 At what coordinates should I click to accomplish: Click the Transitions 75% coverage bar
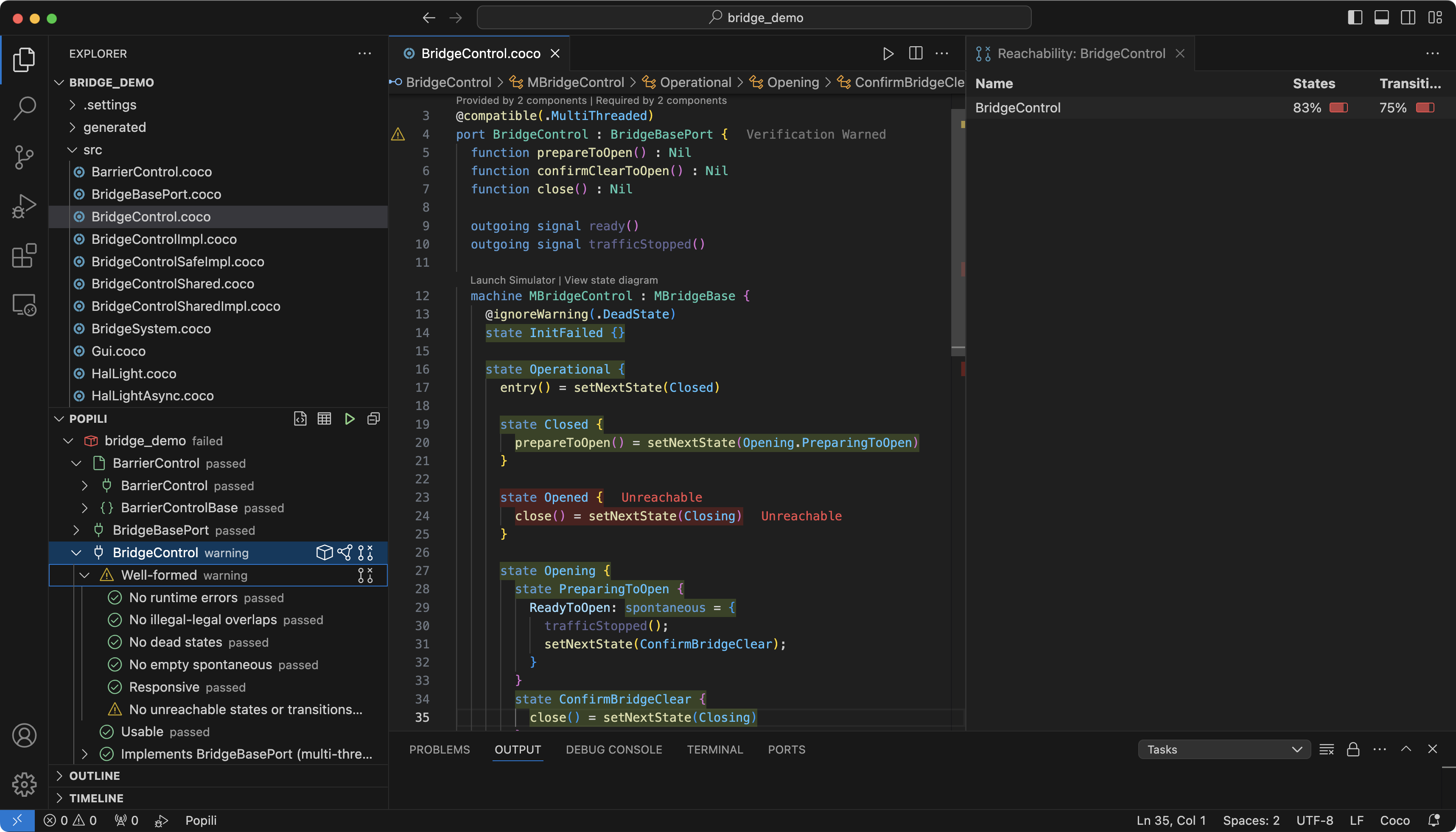point(1425,107)
